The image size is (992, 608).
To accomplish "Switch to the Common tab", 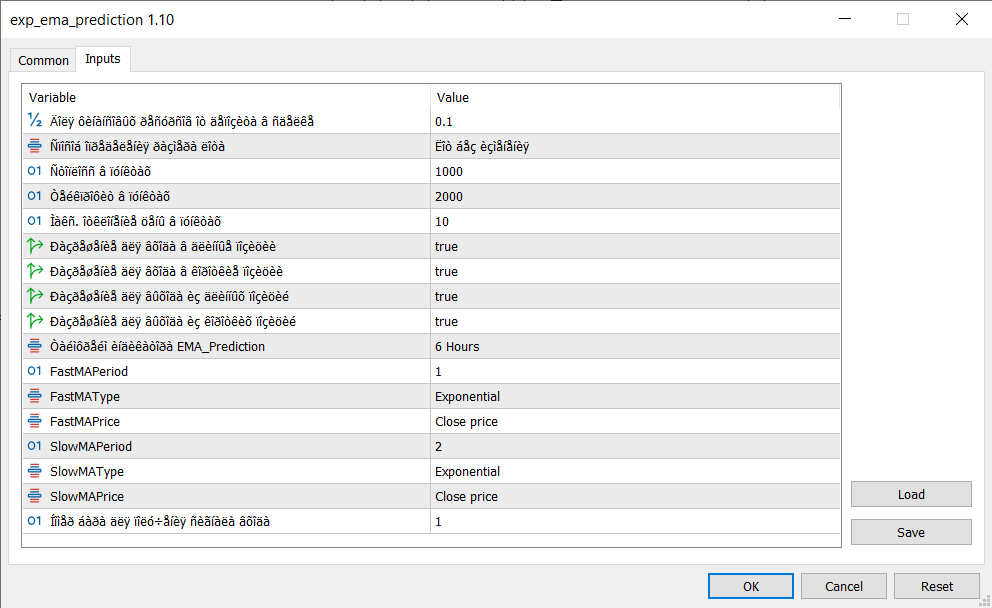I will (x=43, y=60).
